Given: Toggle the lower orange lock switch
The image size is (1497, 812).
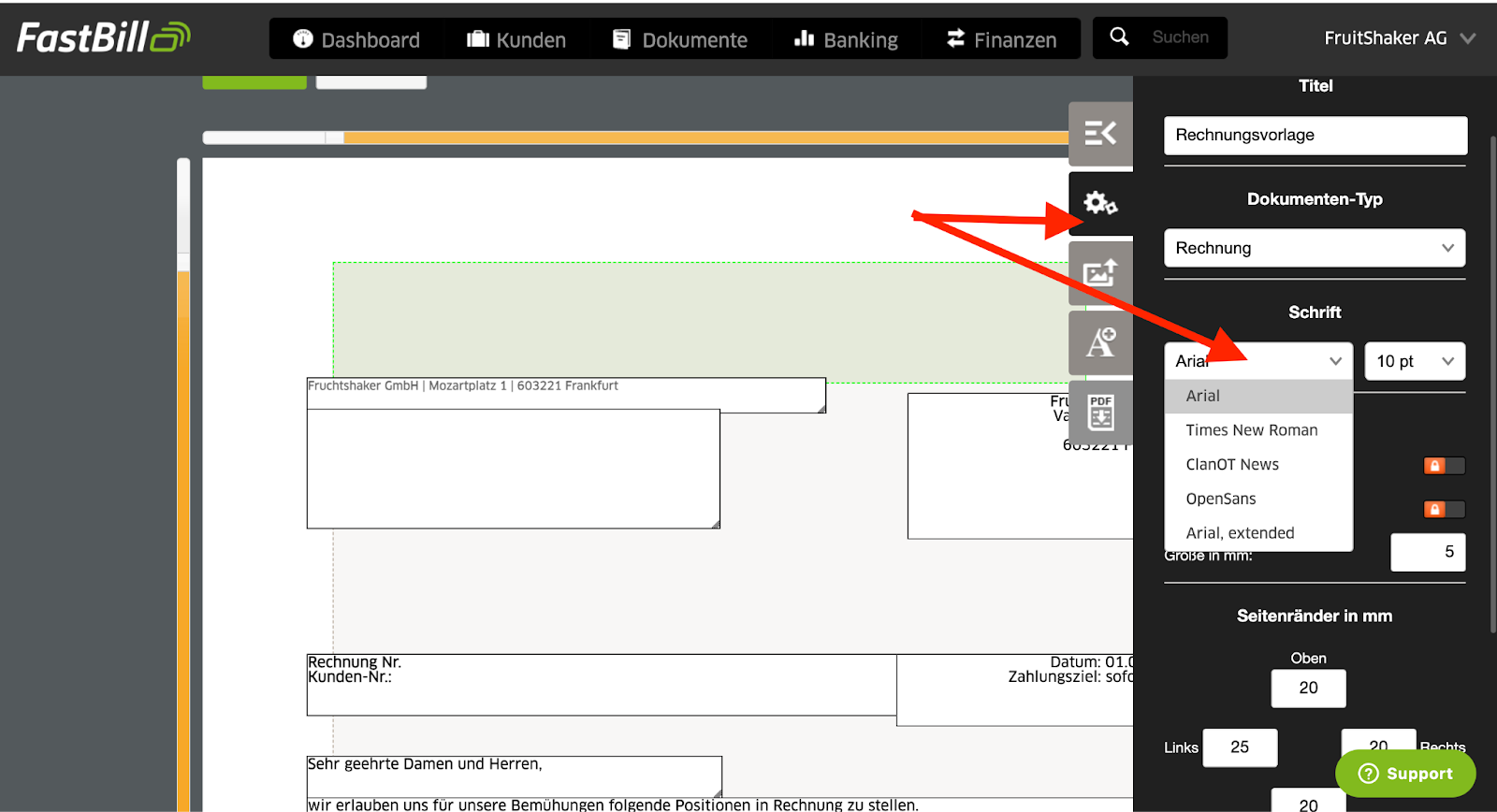Looking at the screenshot, I should click(1444, 509).
